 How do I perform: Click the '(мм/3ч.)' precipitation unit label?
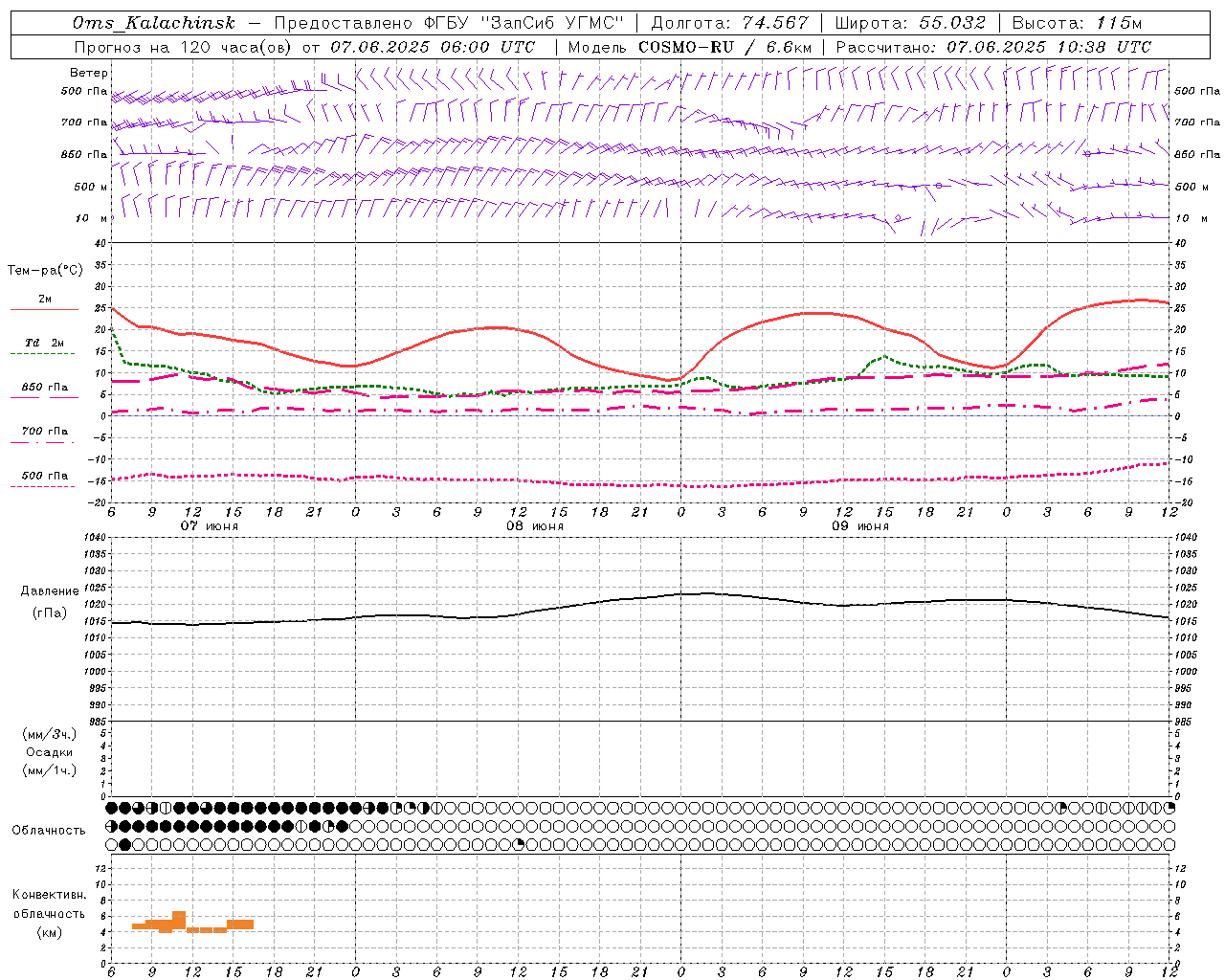click(50, 735)
